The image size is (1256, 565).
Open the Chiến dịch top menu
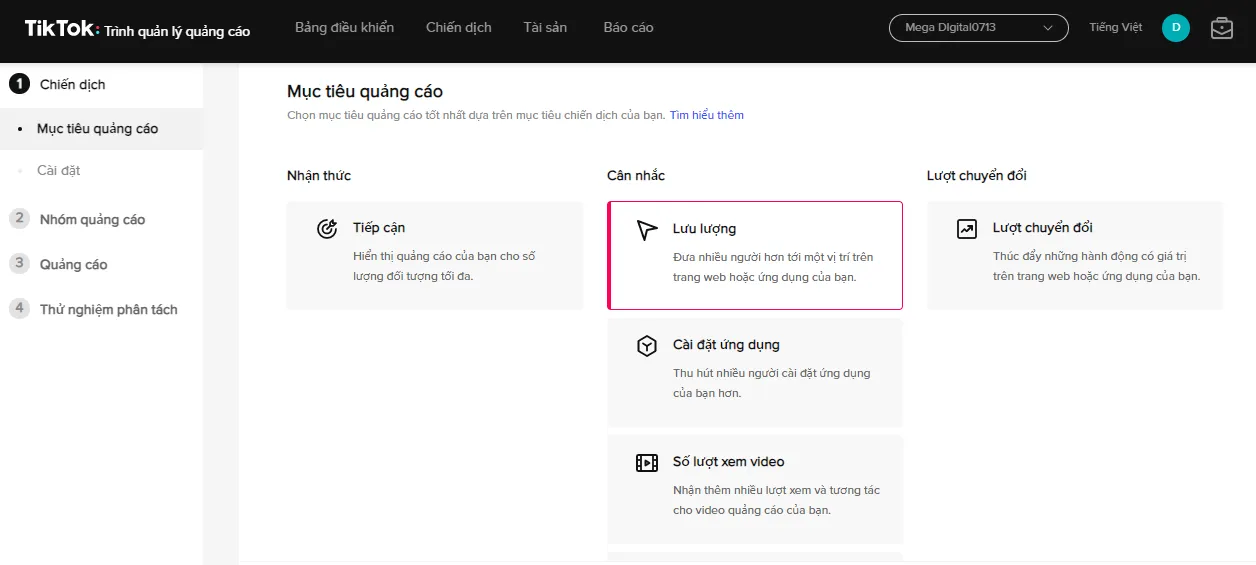pyautogui.click(x=459, y=28)
